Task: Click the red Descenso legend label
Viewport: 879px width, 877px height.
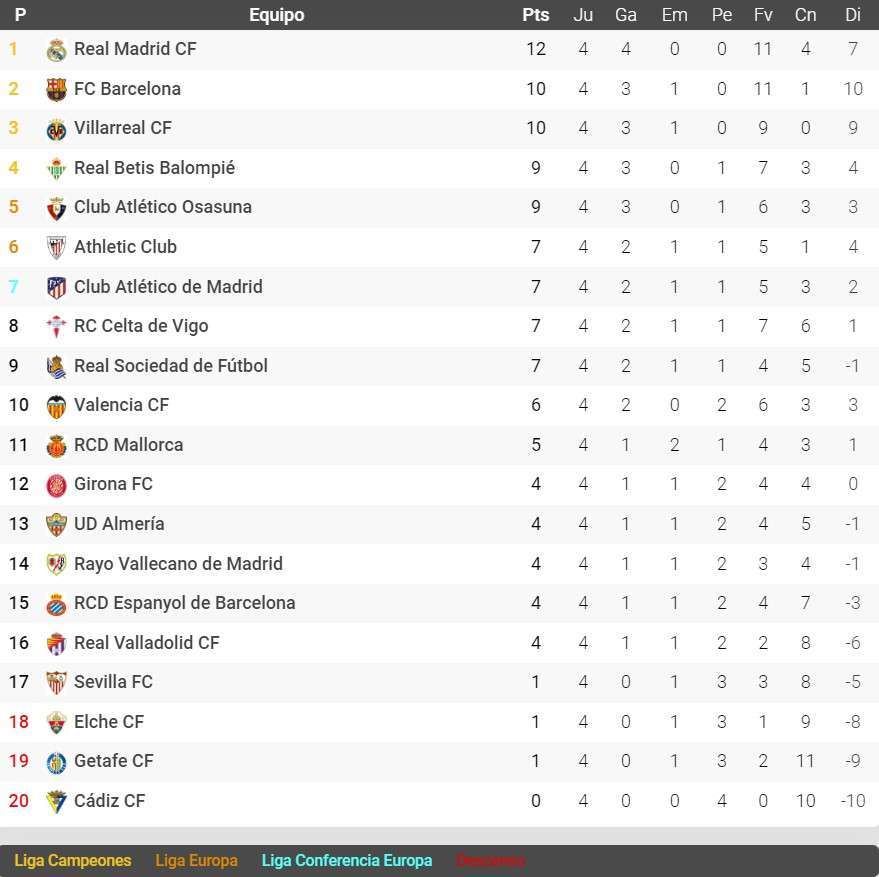Action: tap(489, 860)
